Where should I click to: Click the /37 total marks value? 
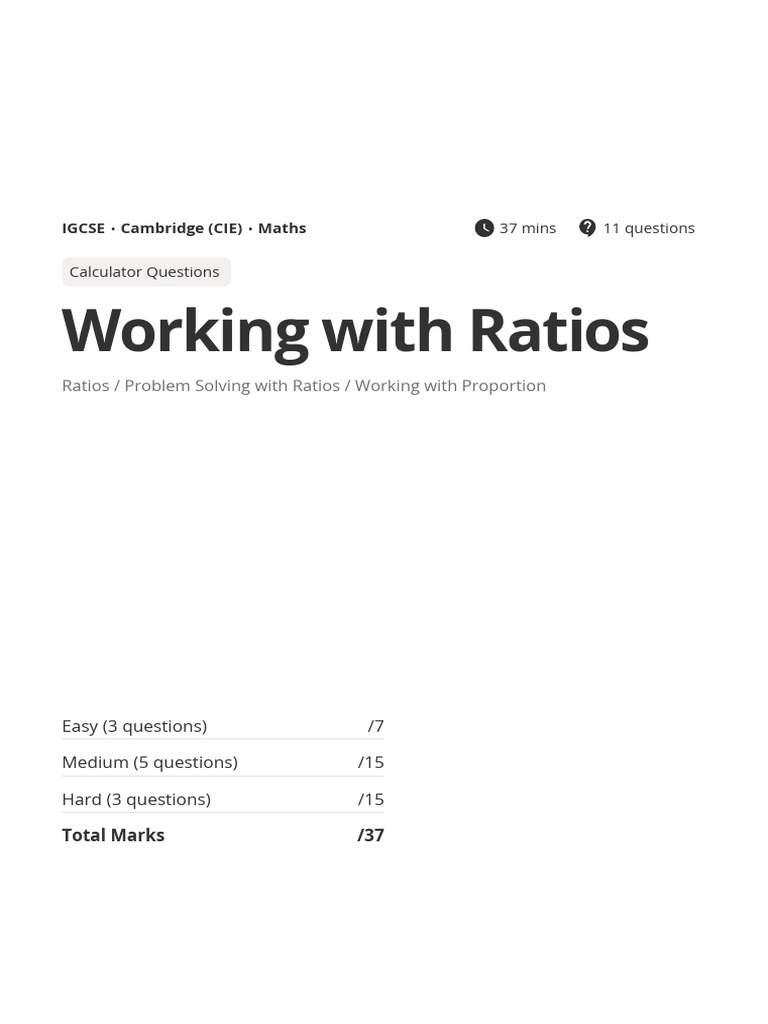point(370,835)
